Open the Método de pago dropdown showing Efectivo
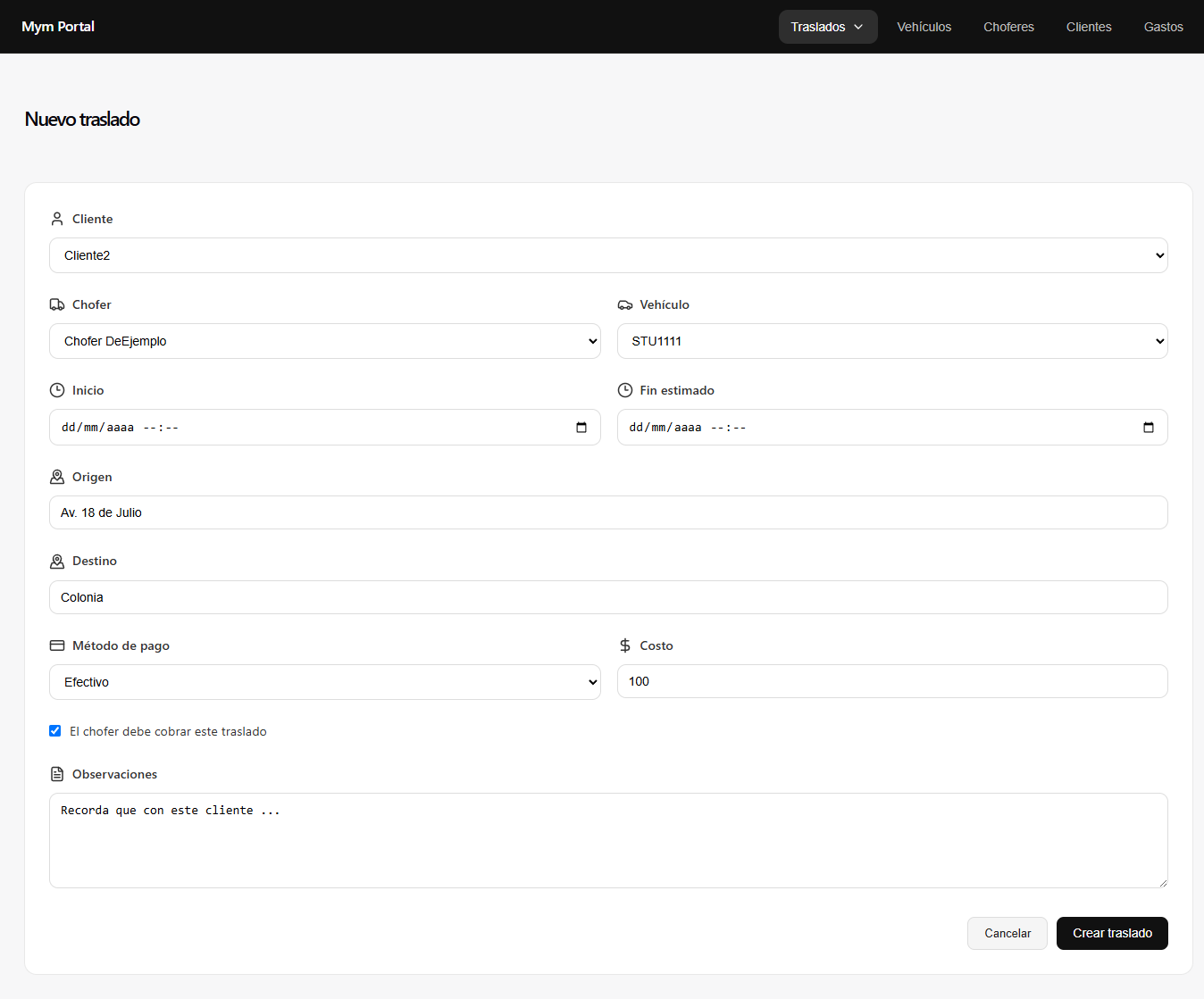 click(325, 682)
